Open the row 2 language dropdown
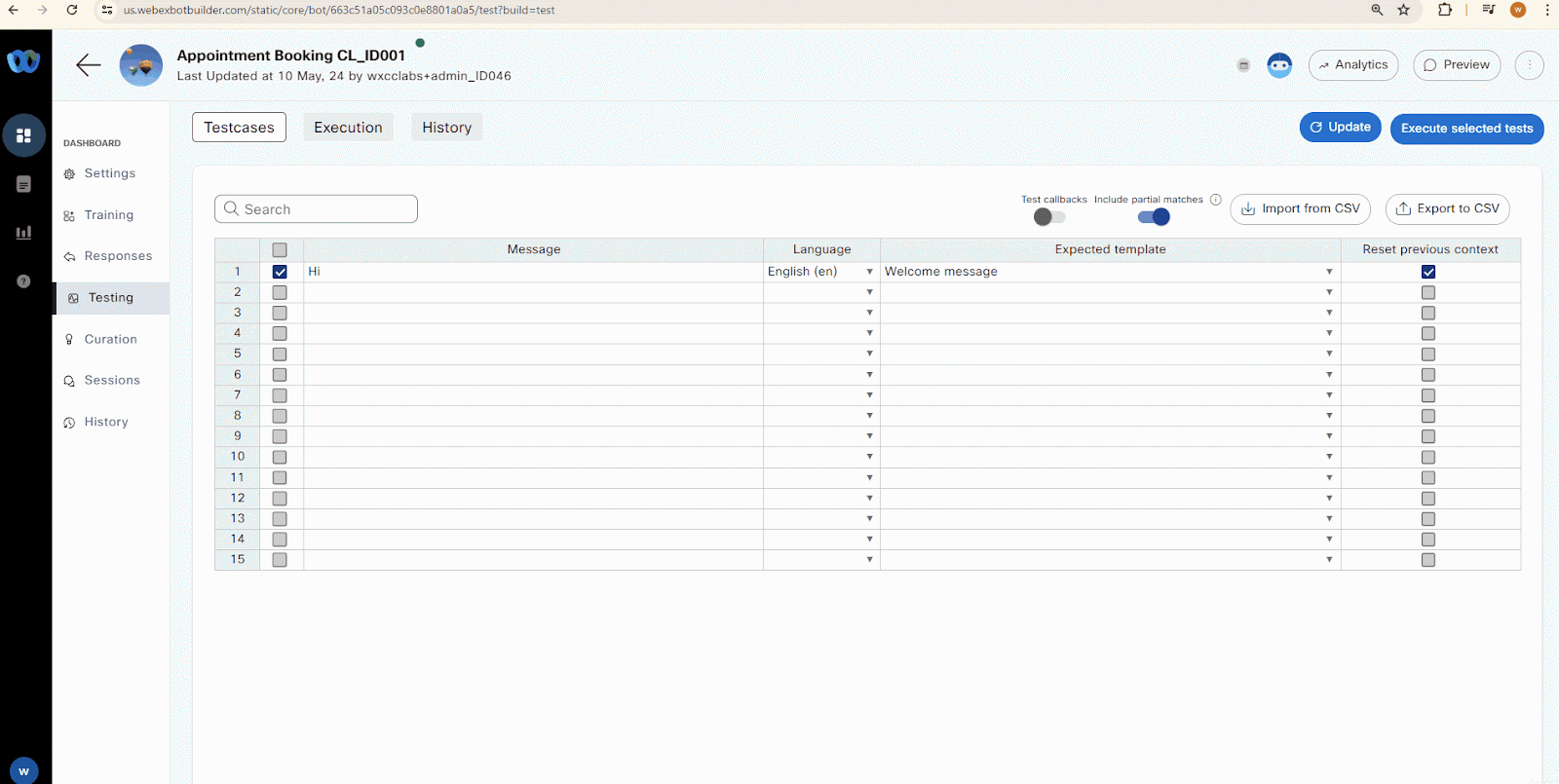Image resolution: width=1559 pixels, height=784 pixels. [x=869, y=292]
